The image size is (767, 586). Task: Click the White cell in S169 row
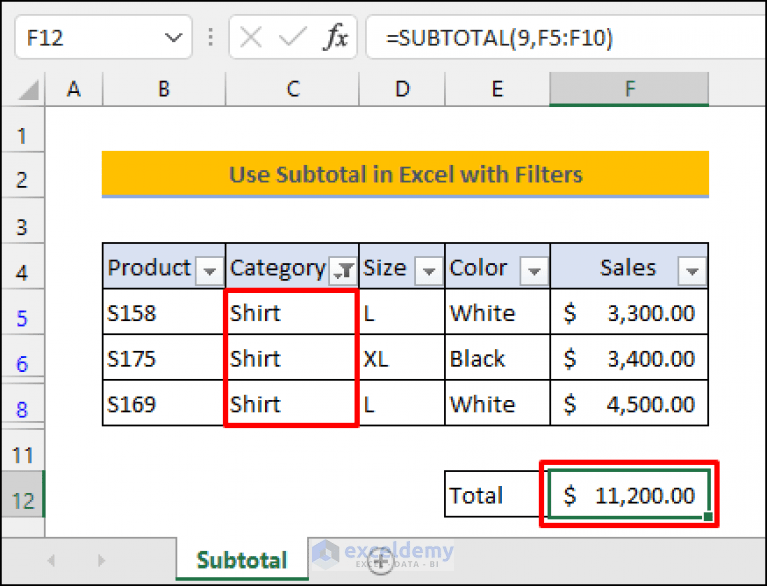click(497, 404)
